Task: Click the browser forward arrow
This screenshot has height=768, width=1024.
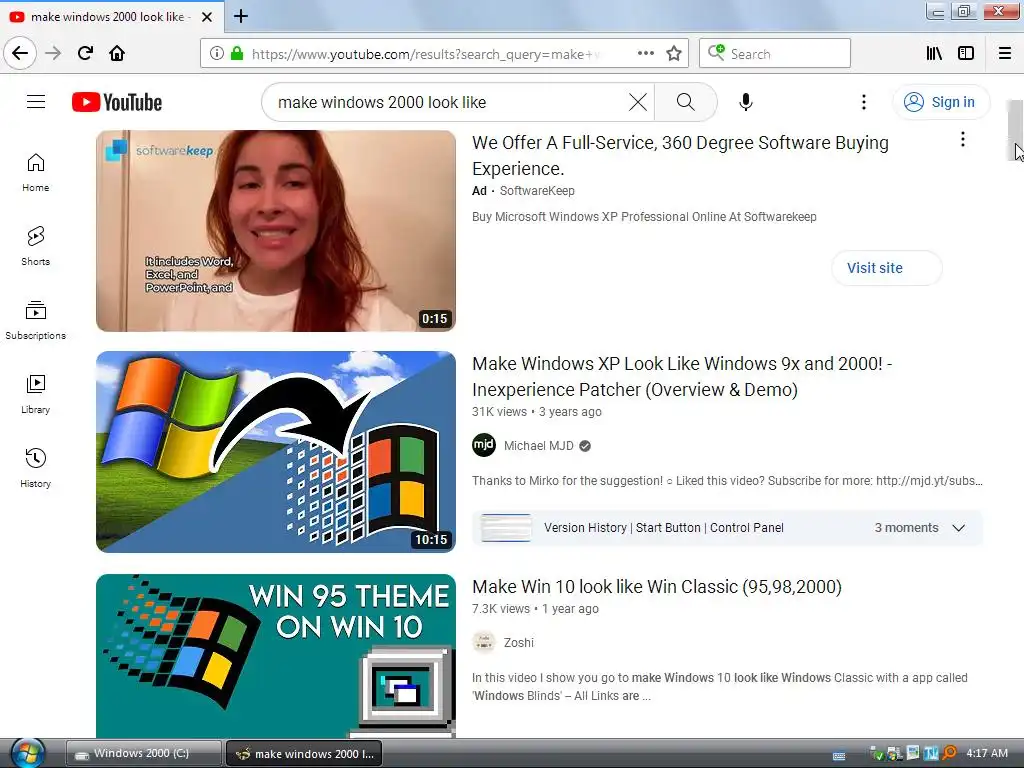Action: (53, 53)
